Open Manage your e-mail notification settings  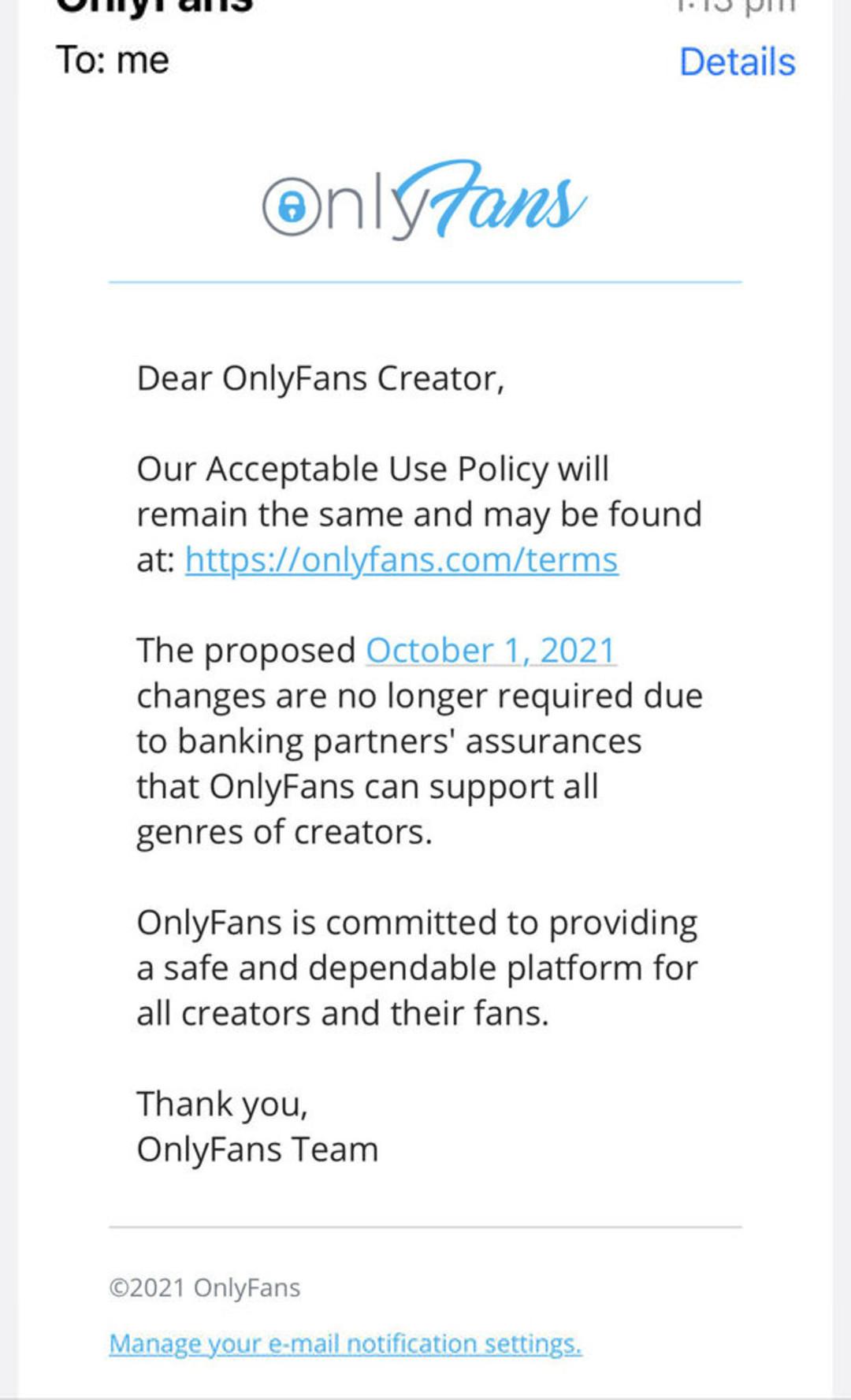click(x=345, y=1343)
